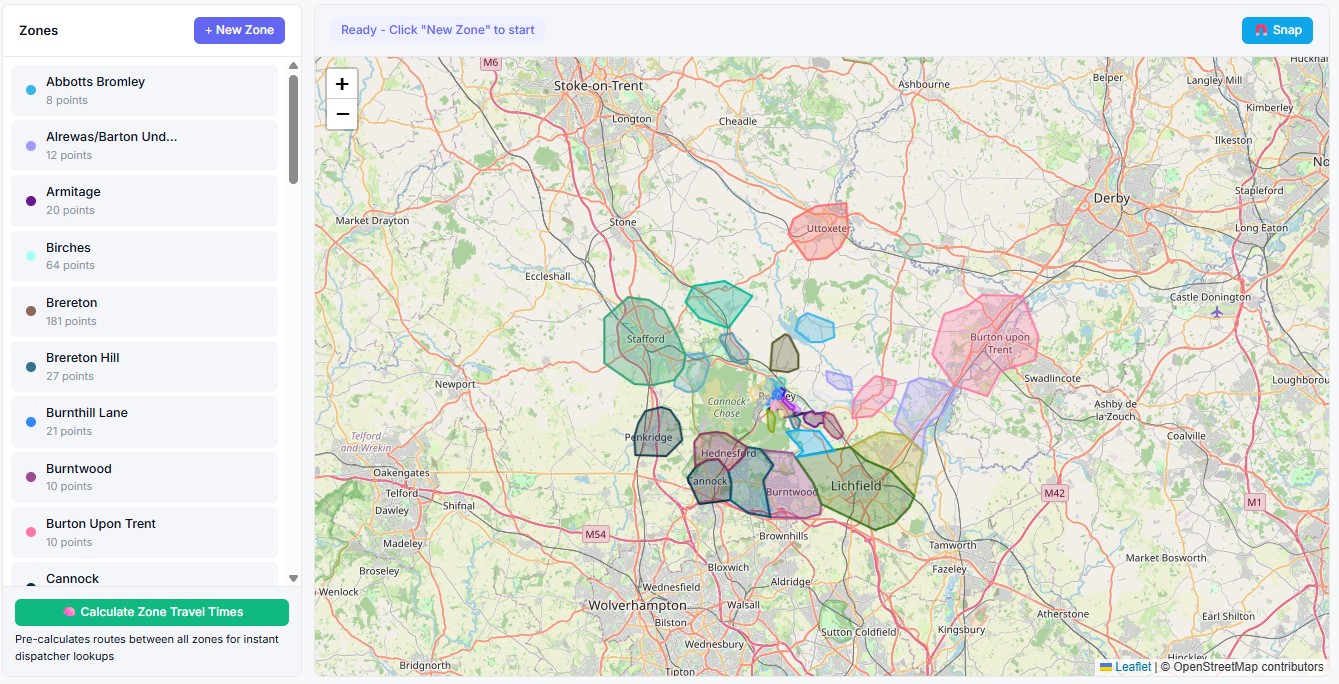
Task: Click the M42 road shield on map
Action: click(1055, 493)
